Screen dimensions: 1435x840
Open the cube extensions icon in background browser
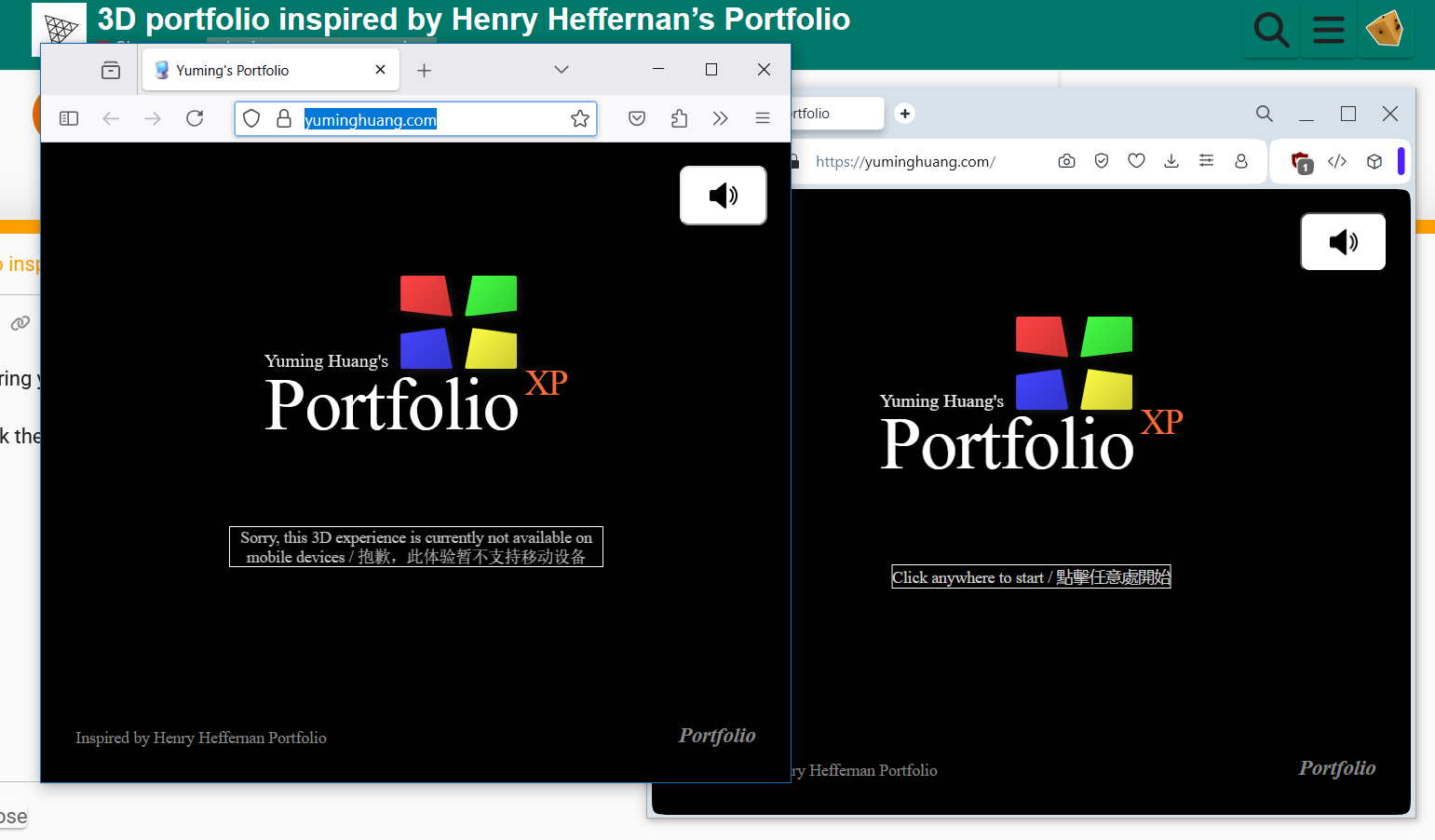(1374, 161)
